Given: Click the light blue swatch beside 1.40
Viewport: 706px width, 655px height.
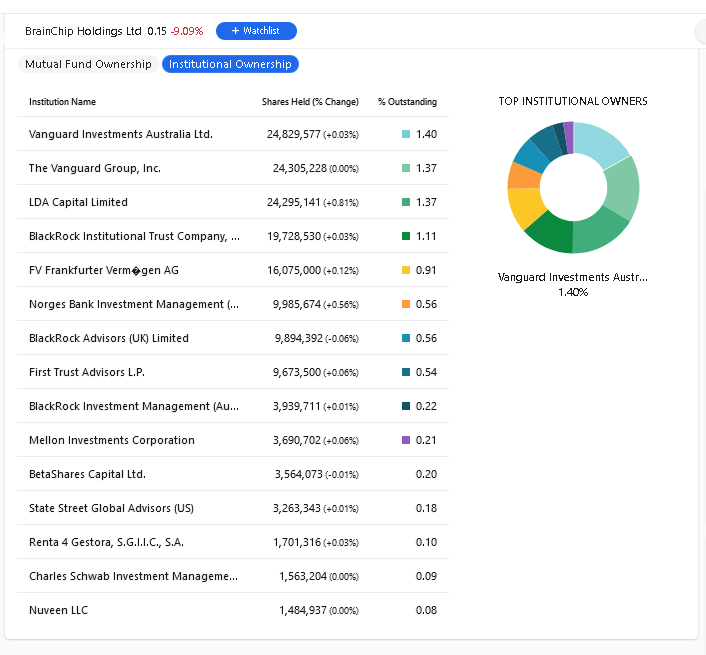Looking at the screenshot, I should (406, 134).
